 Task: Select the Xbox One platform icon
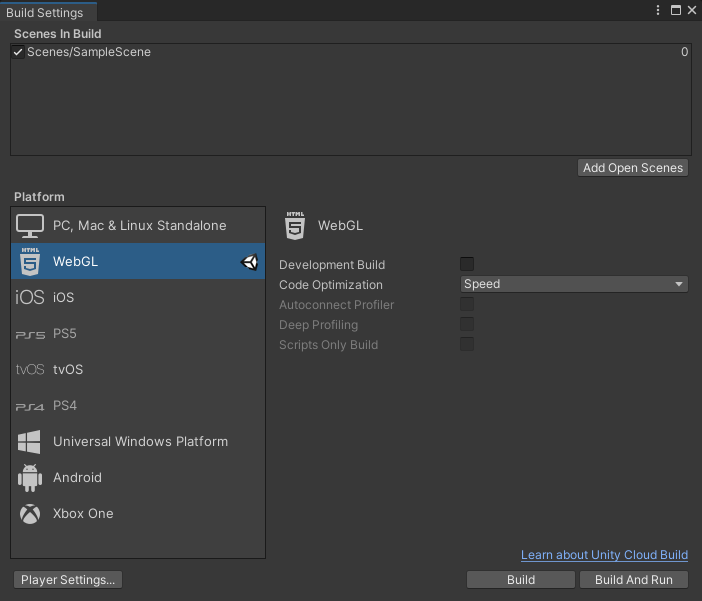click(30, 514)
